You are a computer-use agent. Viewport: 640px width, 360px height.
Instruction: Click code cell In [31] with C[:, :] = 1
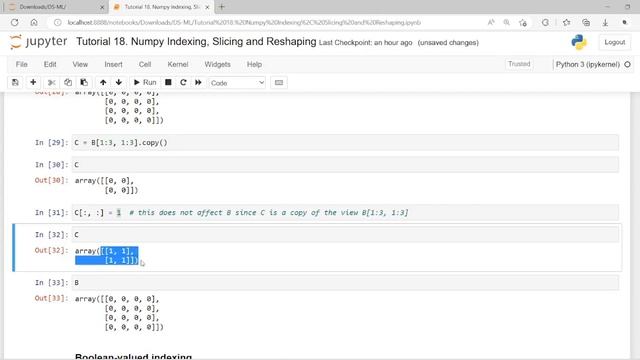tap(345, 212)
